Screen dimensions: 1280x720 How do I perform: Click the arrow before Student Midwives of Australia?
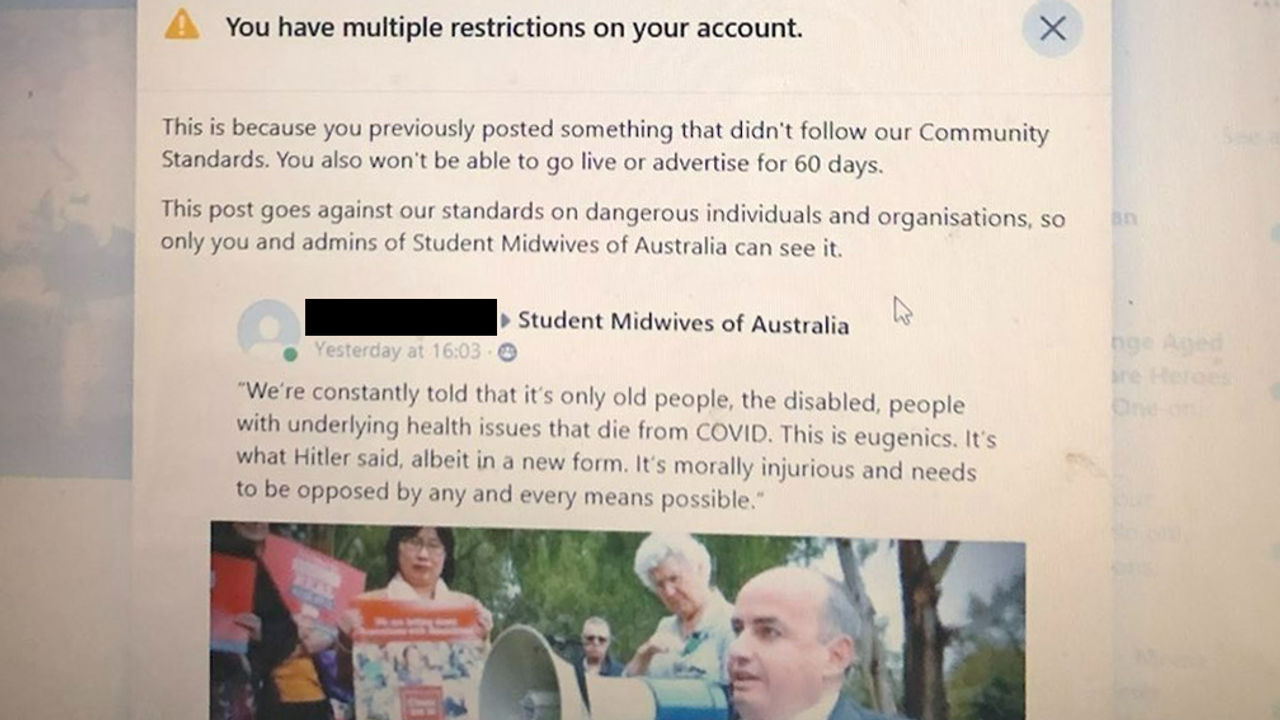tap(506, 321)
